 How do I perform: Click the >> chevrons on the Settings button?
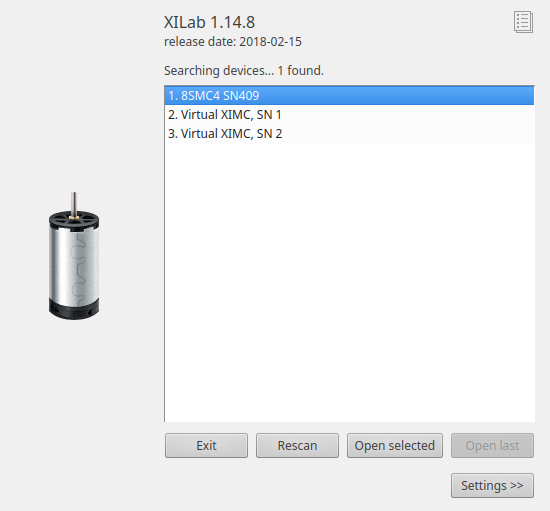point(517,485)
